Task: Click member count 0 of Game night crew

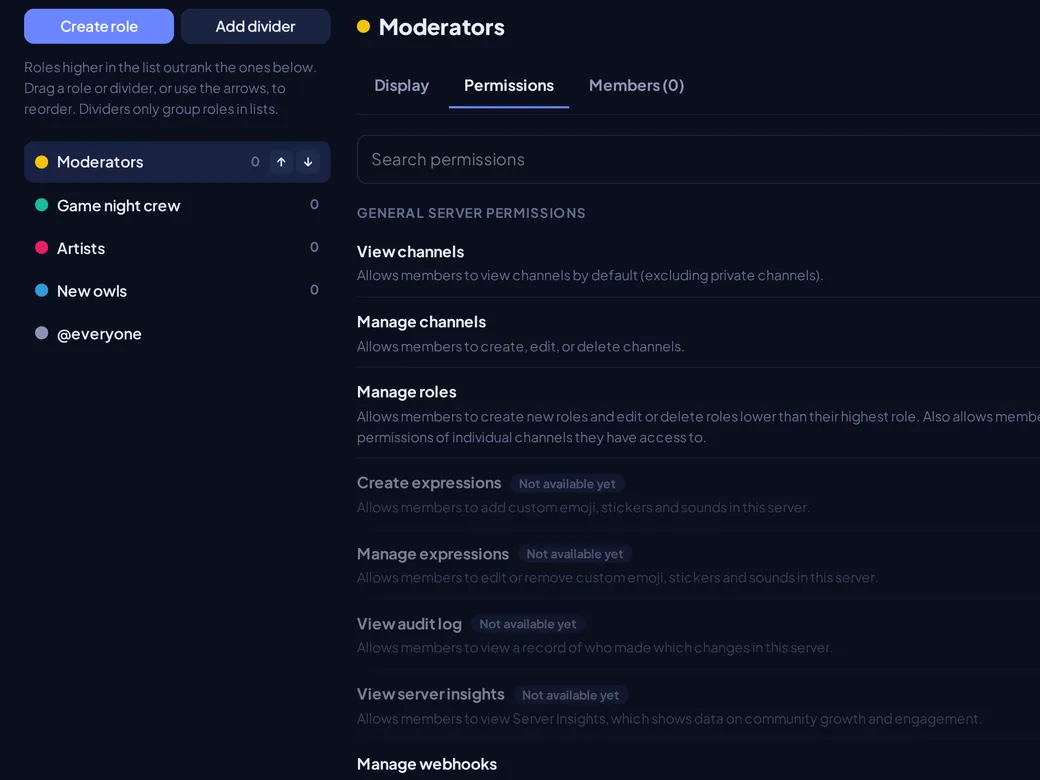Action: pos(314,204)
